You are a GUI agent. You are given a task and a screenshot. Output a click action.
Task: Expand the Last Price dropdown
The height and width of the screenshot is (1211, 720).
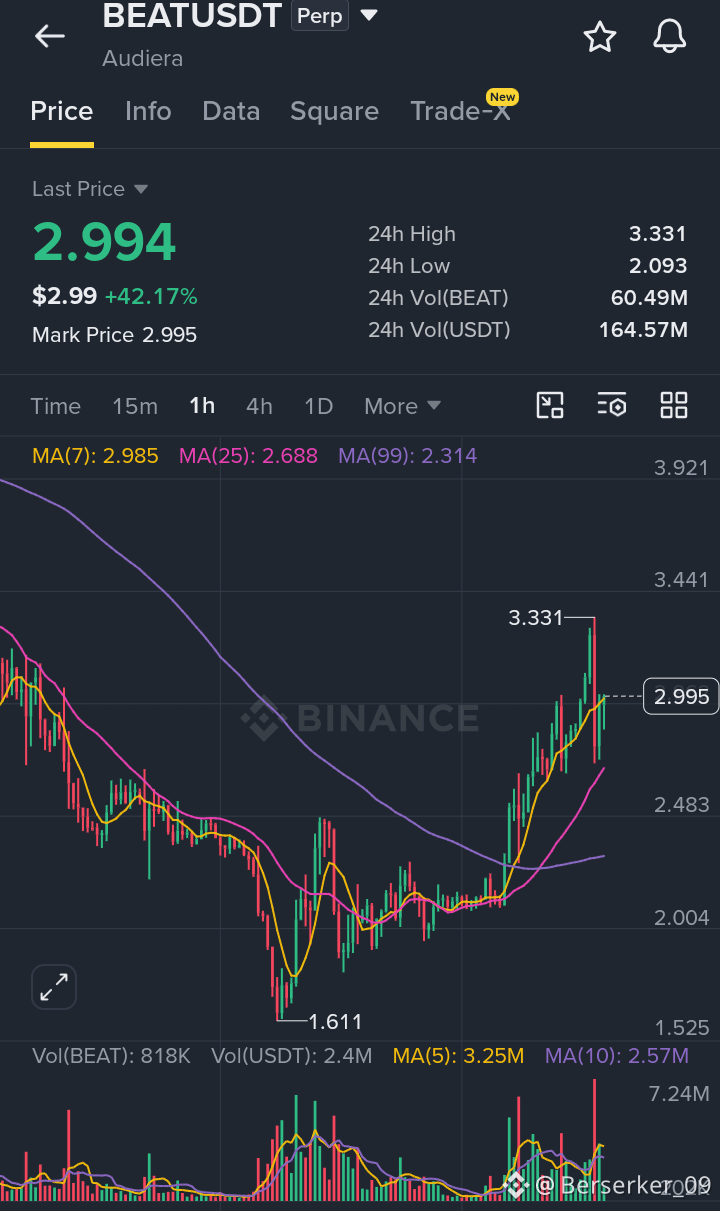pos(141,189)
